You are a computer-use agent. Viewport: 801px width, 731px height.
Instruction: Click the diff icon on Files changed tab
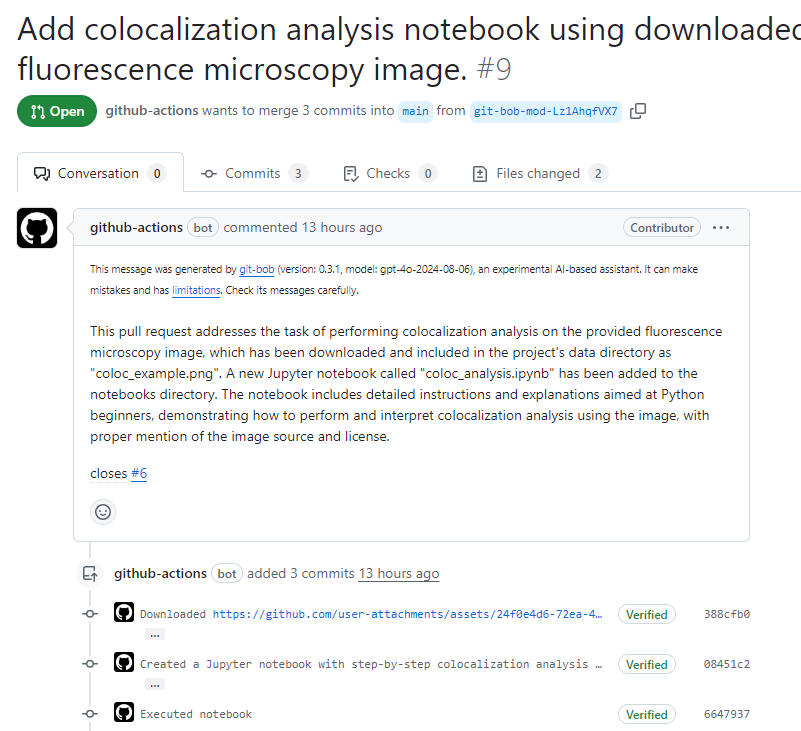(479, 173)
